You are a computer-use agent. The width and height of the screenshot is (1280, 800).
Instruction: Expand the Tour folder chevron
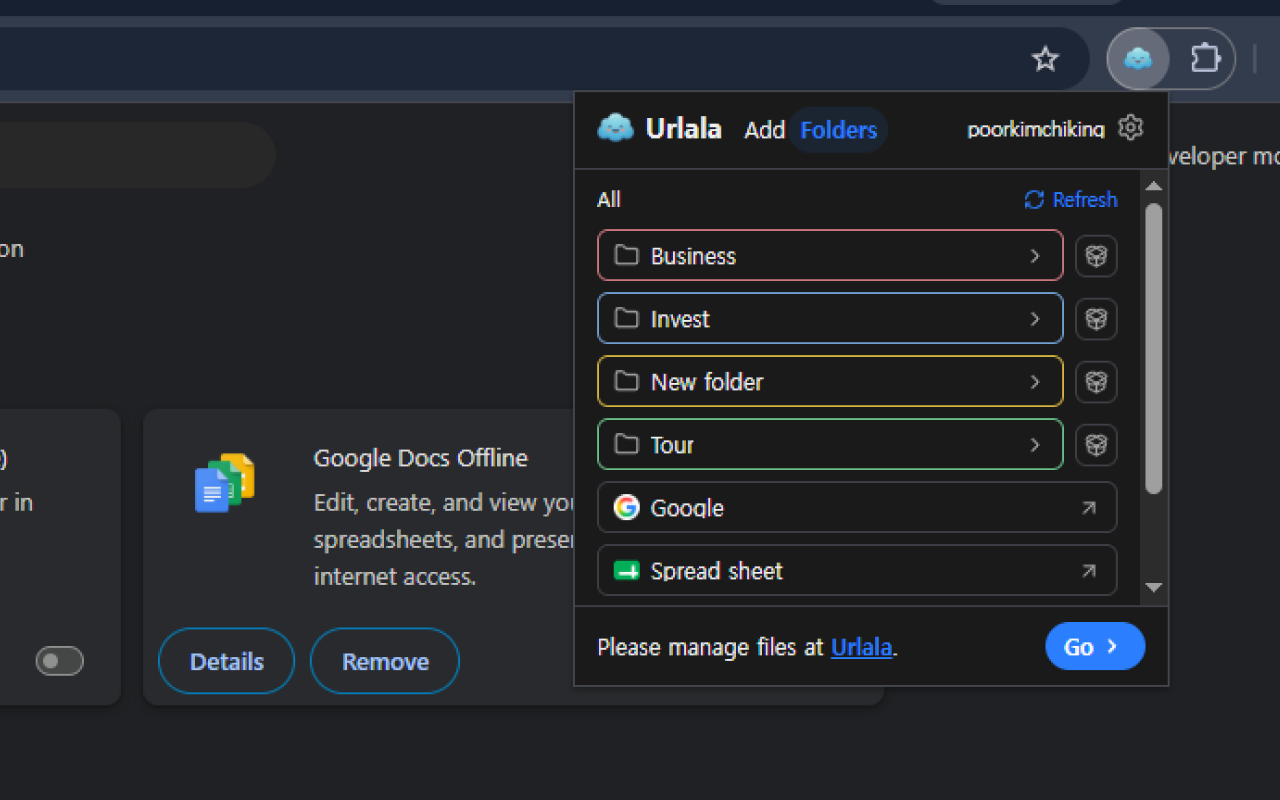1035,445
